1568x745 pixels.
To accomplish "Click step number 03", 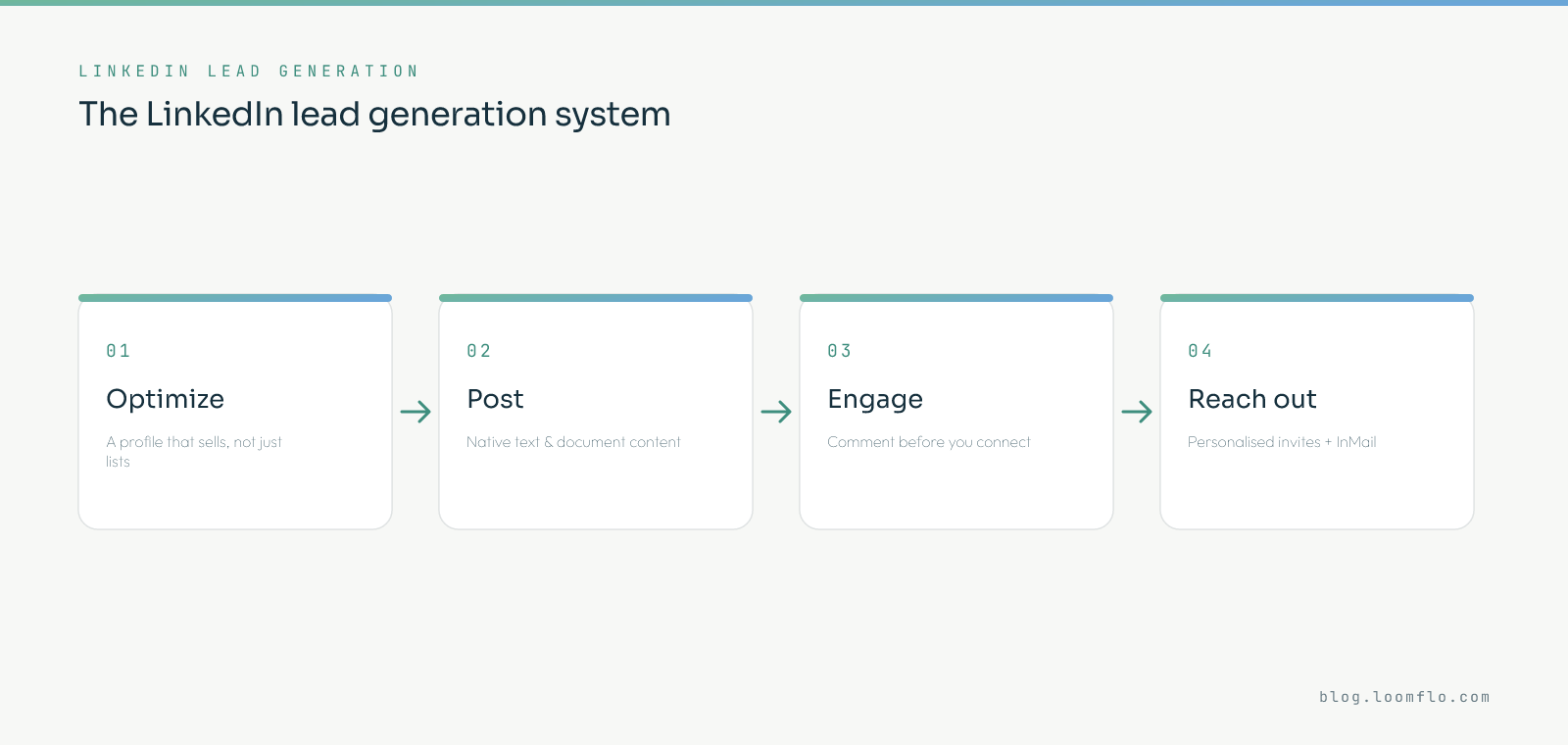I will pyautogui.click(x=840, y=351).
